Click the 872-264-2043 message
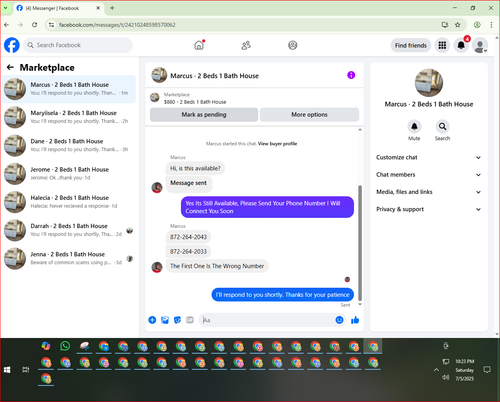This screenshot has height=402, width=500. 188,237
